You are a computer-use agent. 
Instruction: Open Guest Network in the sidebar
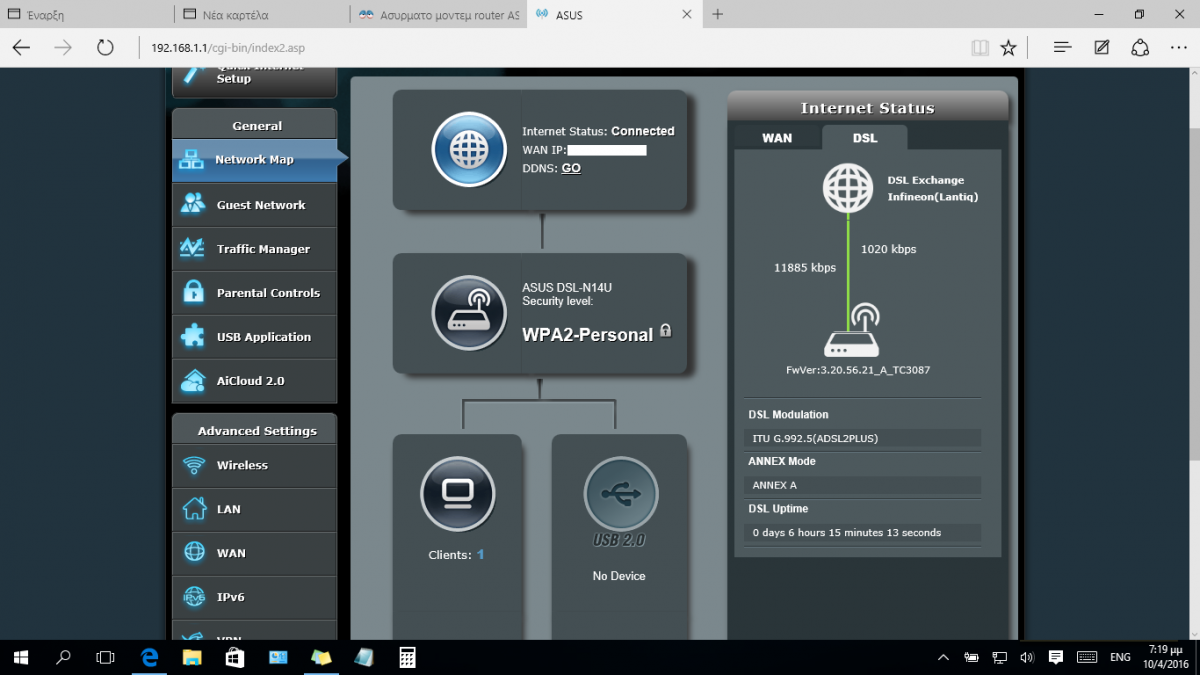tap(254, 205)
